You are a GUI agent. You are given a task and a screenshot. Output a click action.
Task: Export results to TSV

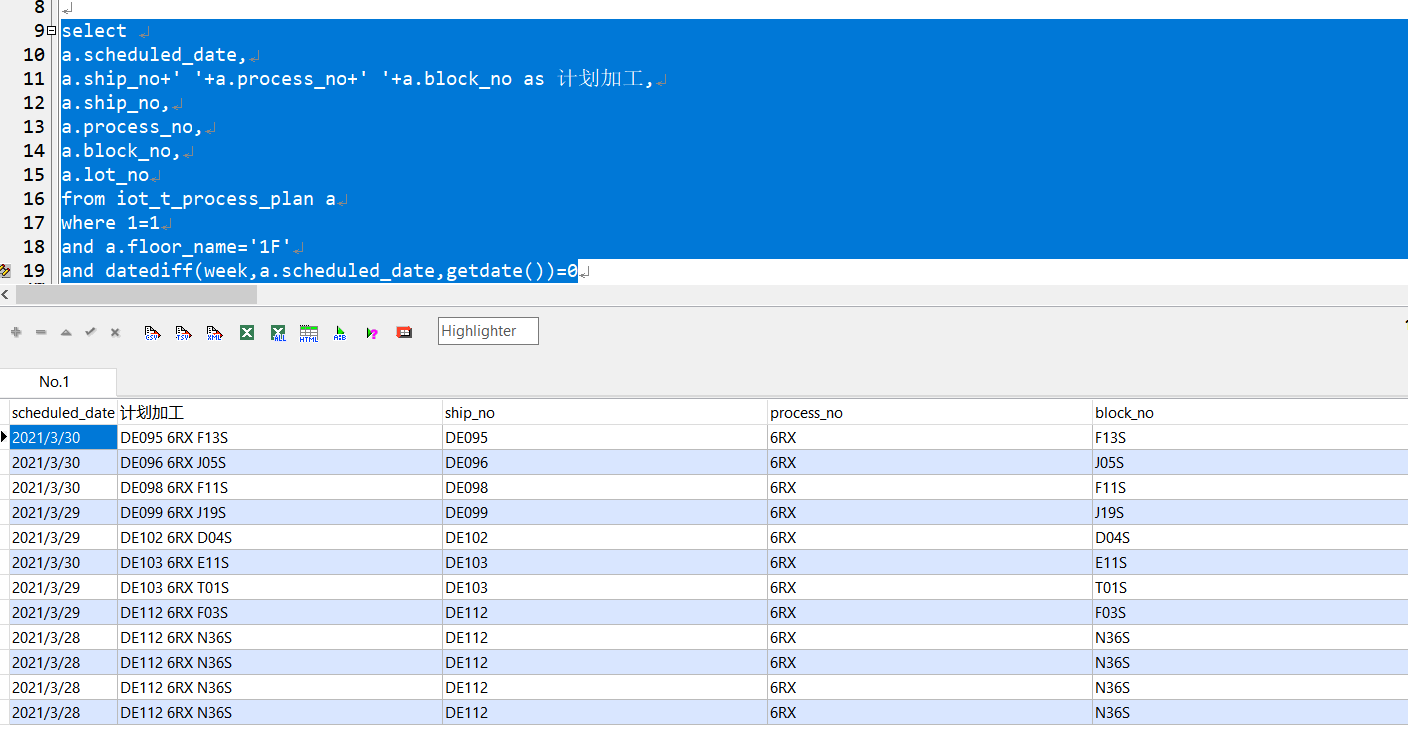(x=184, y=332)
